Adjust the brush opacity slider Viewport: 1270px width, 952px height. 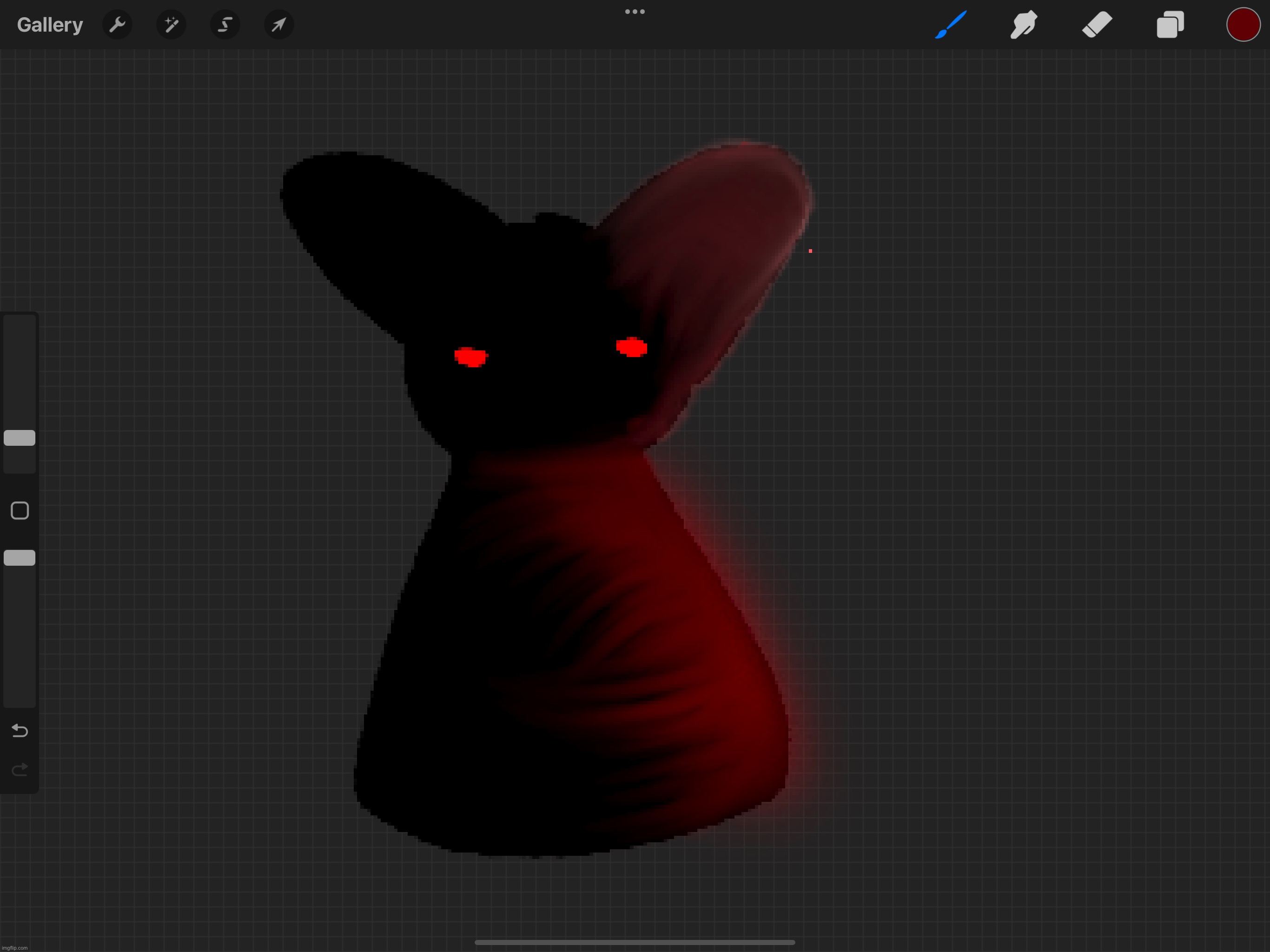tap(20, 556)
